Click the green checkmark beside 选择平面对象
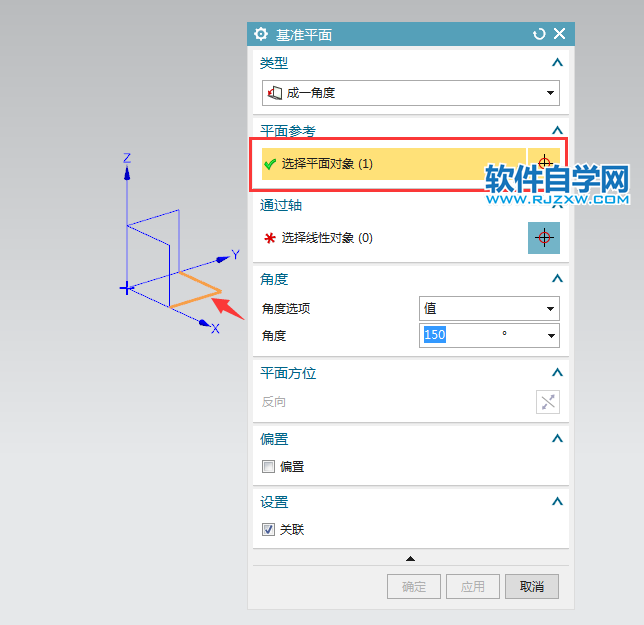This screenshot has height=625, width=644. (x=269, y=164)
